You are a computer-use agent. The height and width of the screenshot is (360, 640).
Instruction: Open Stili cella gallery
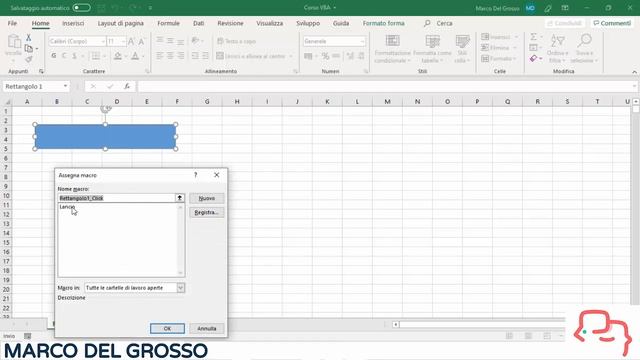tap(462, 49)
